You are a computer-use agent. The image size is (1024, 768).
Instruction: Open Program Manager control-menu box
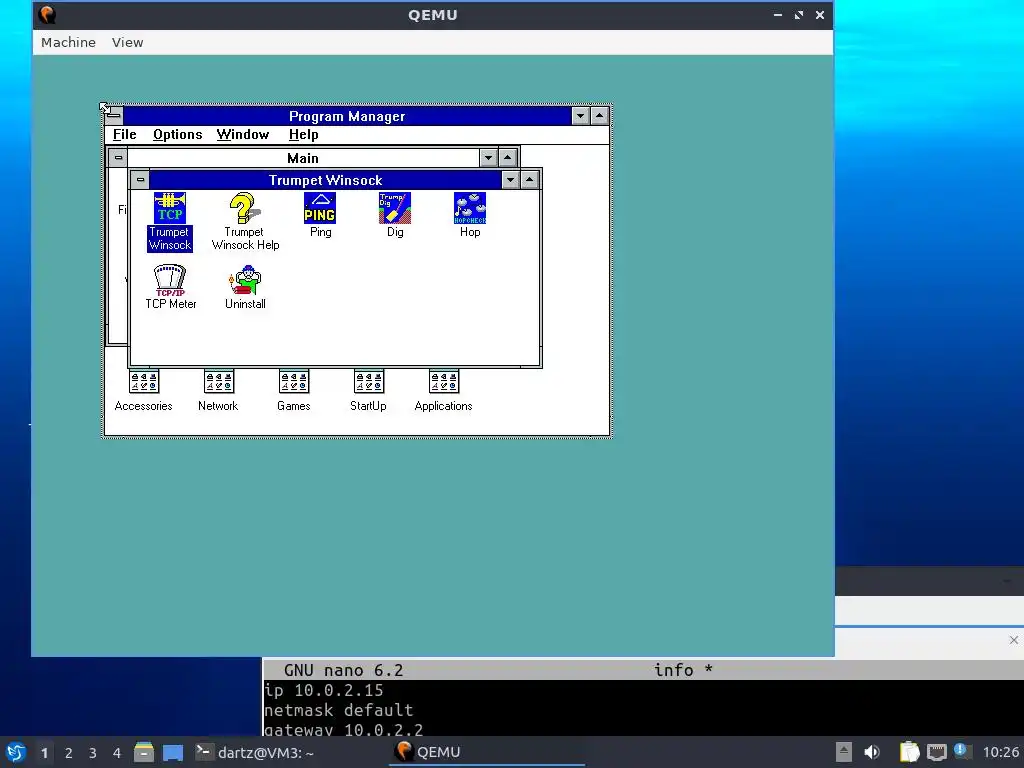click(114, 116)
